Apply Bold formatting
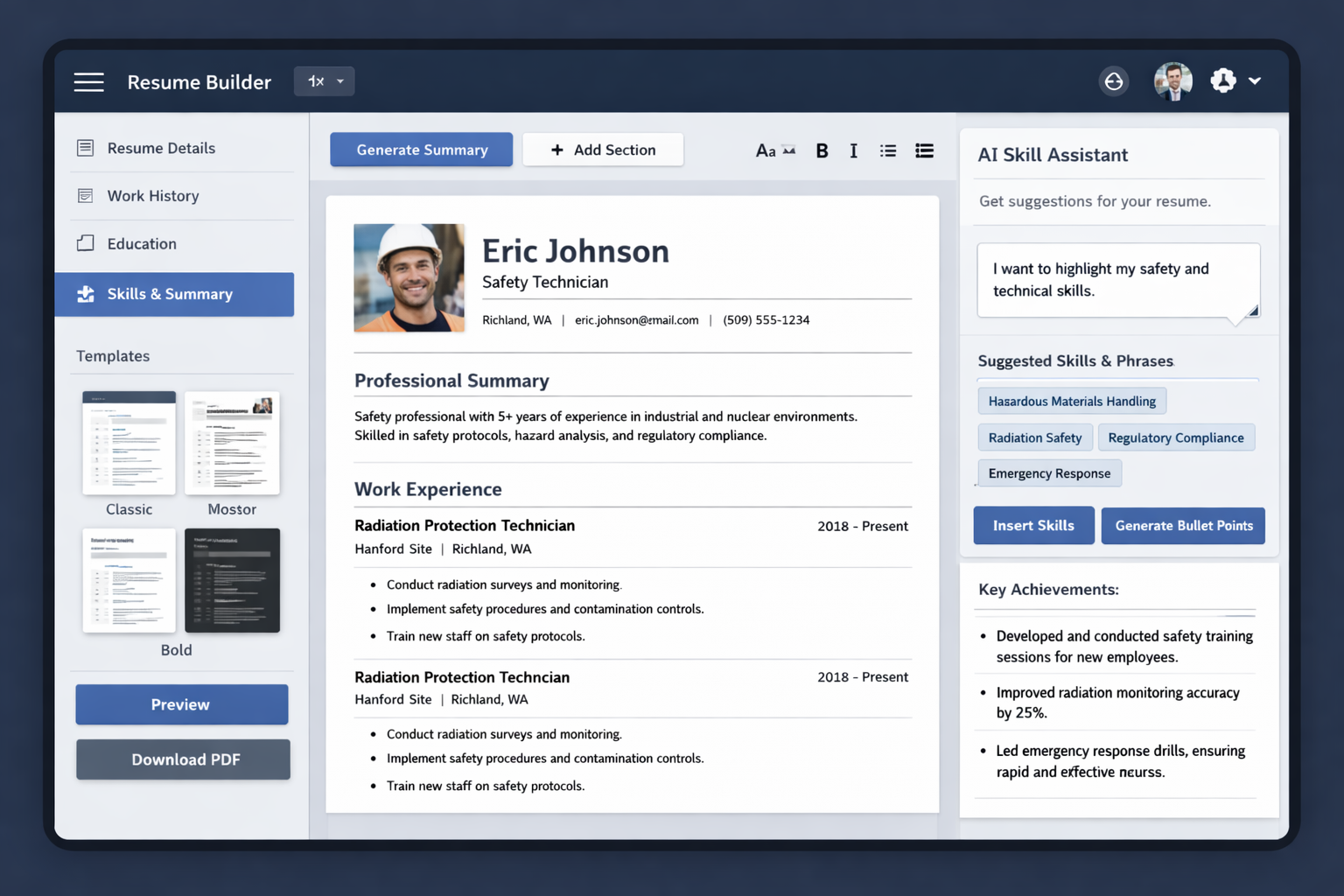Image resolution: width=1344 pixels, height=896 pixels. (x=822, y=150)
